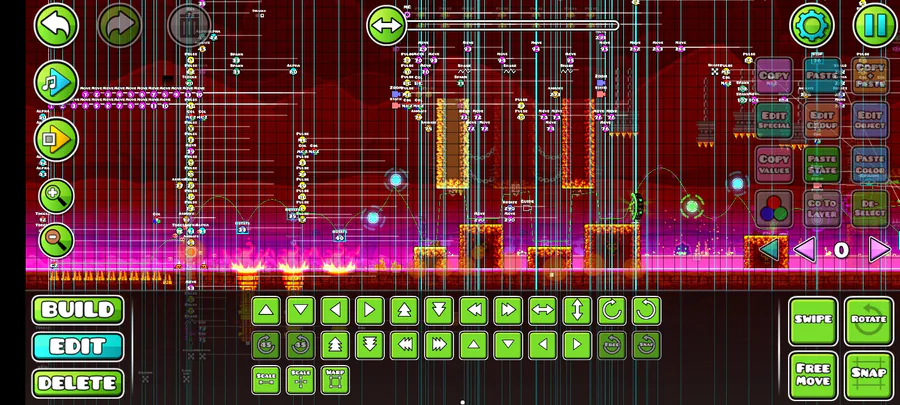The image size is (900, 405).
Task: Move object down with double down-arrow
Action: [x=439, y=311]
